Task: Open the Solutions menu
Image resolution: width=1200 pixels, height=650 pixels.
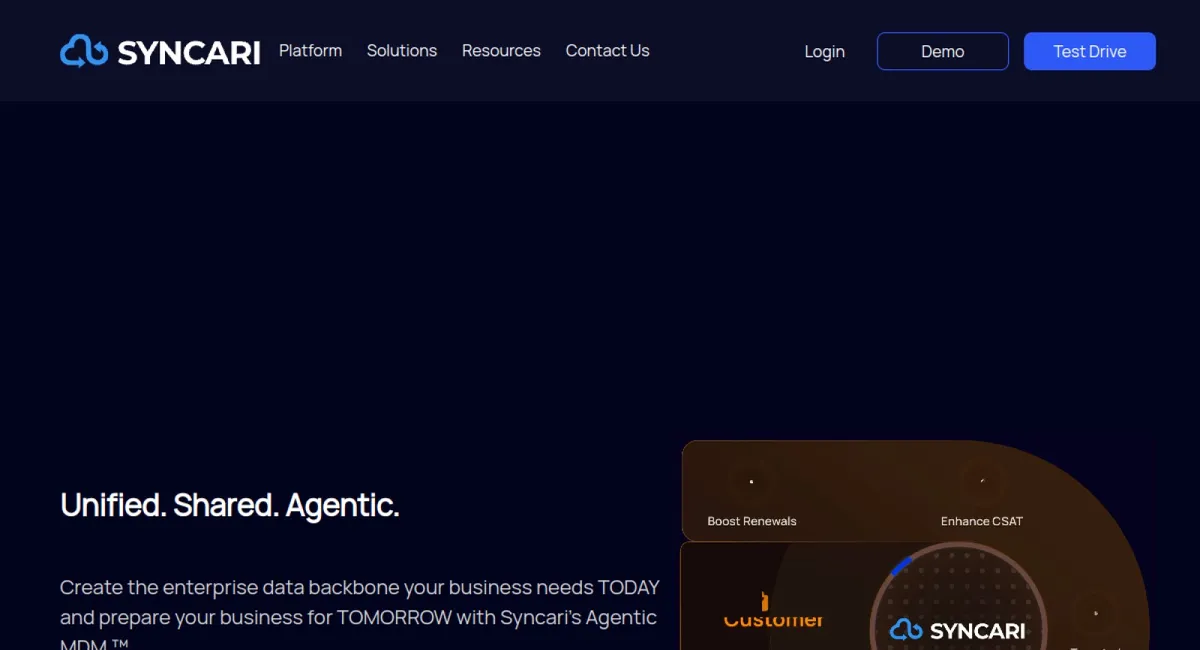Action: [x=402, y=50]
